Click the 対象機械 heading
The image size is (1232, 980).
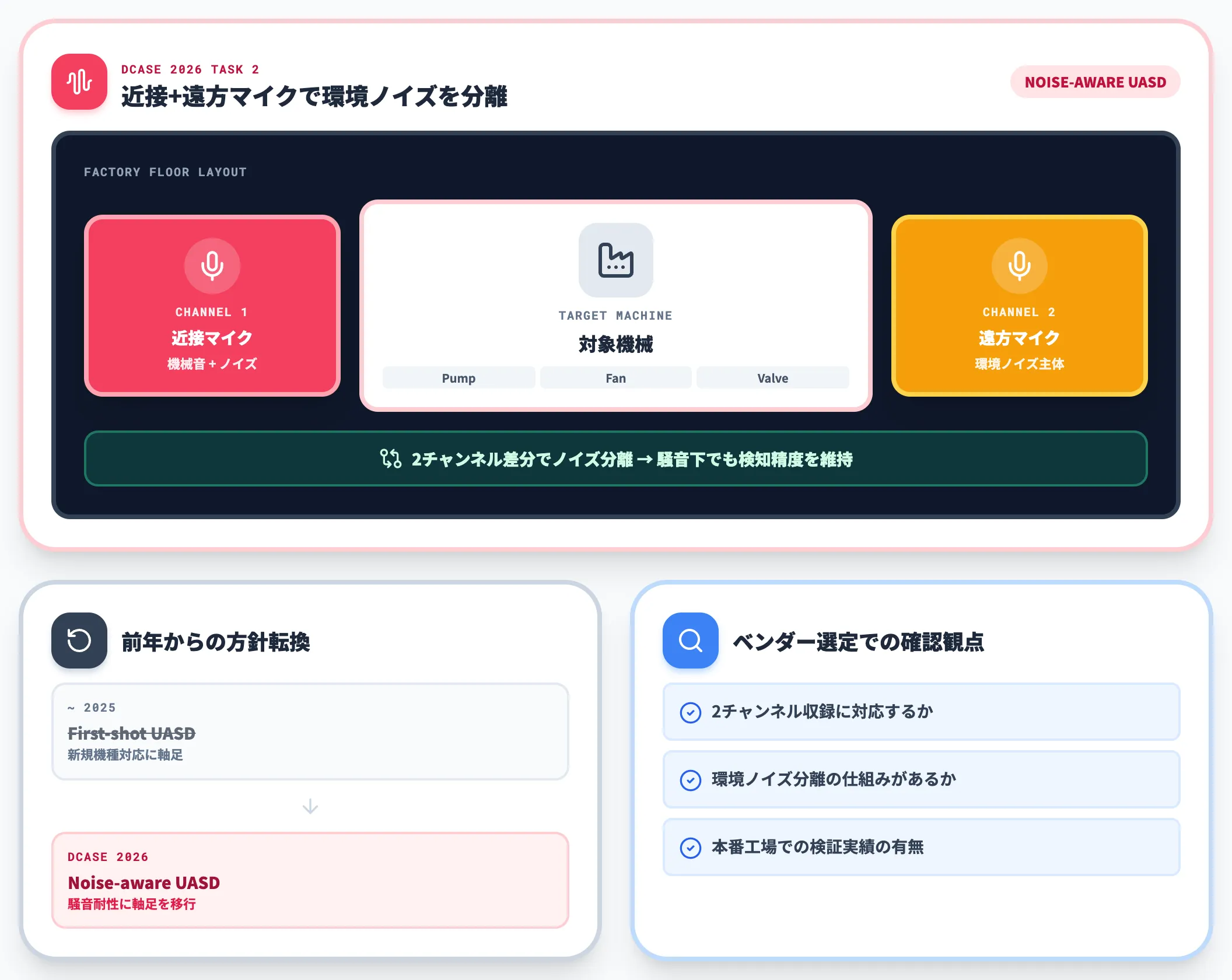click(615, 344)
